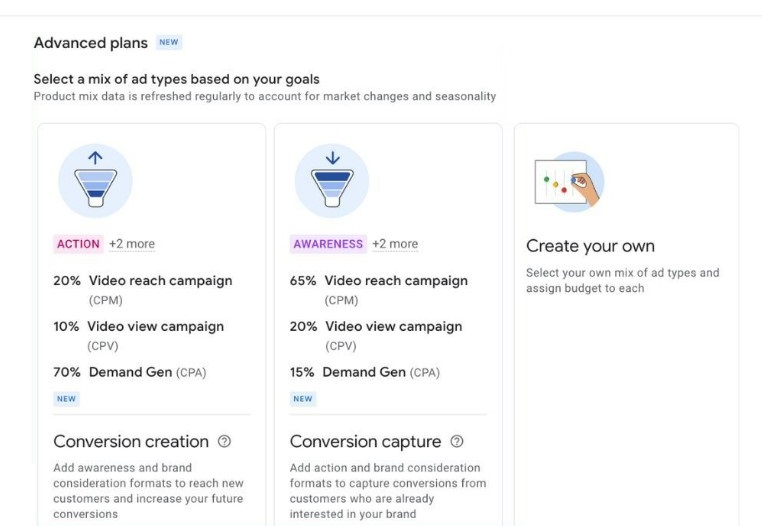Click 10% Video view campaign row
Viewport: 762px width, 526px height.
tap(138, 327)
